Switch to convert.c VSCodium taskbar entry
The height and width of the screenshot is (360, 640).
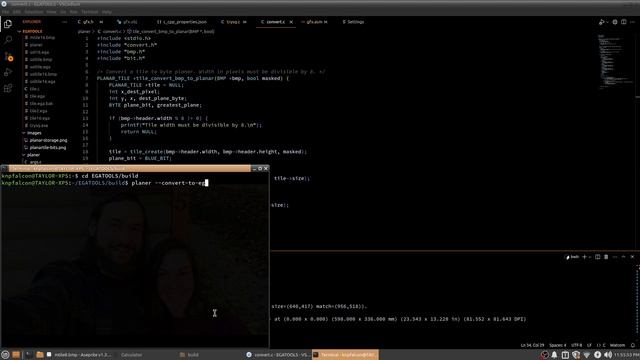click(x=278, y=355)
